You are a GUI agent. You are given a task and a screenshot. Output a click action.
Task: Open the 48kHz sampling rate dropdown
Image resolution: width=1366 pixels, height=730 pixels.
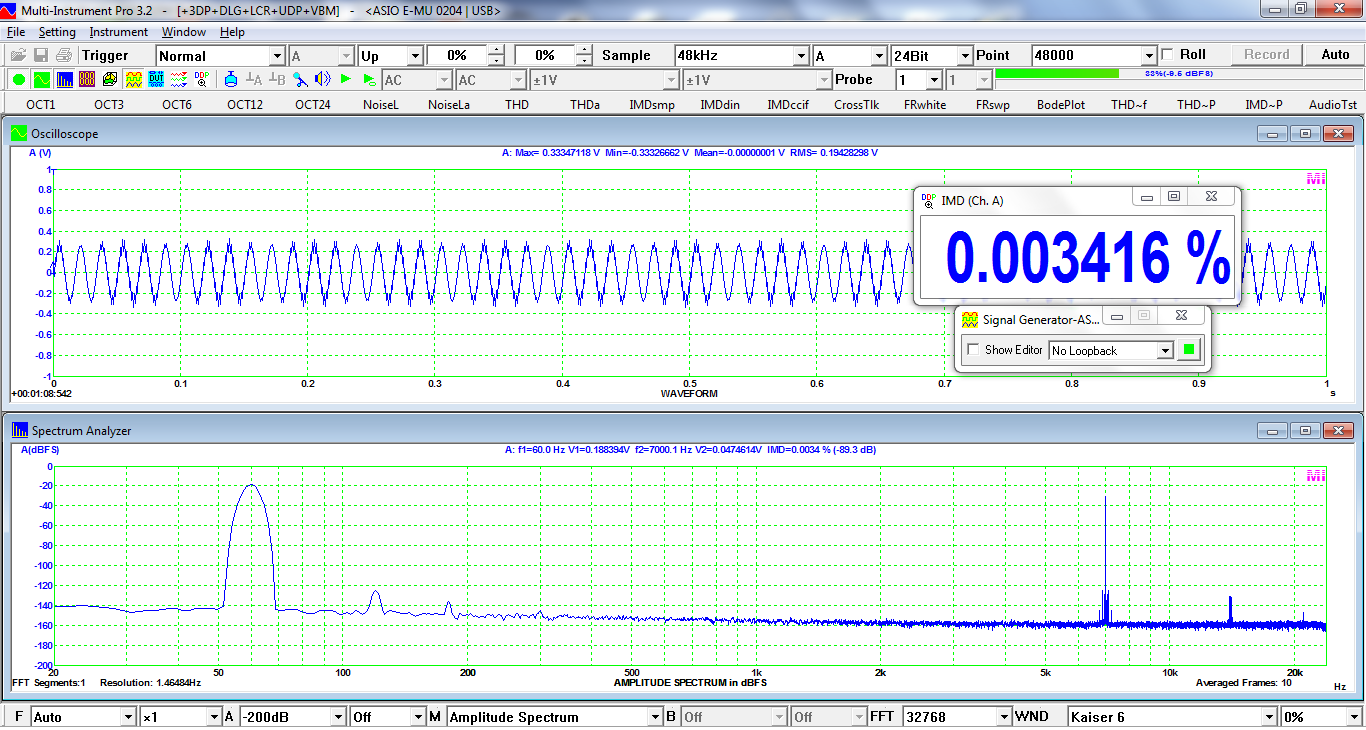click(x=799, y=56)
